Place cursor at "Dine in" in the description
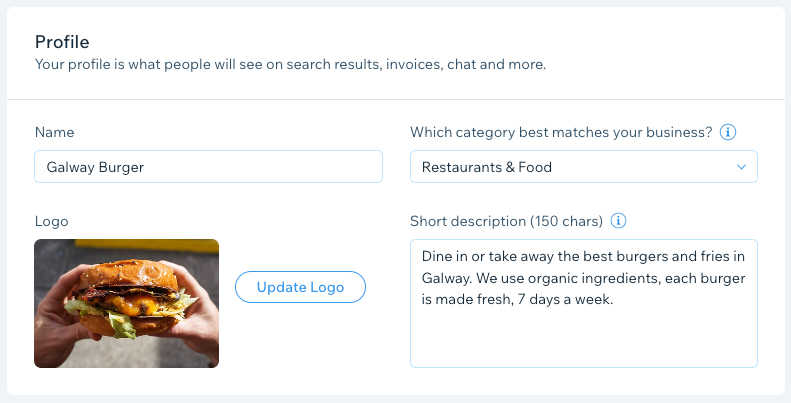791x403 pixels. point(437,256)
